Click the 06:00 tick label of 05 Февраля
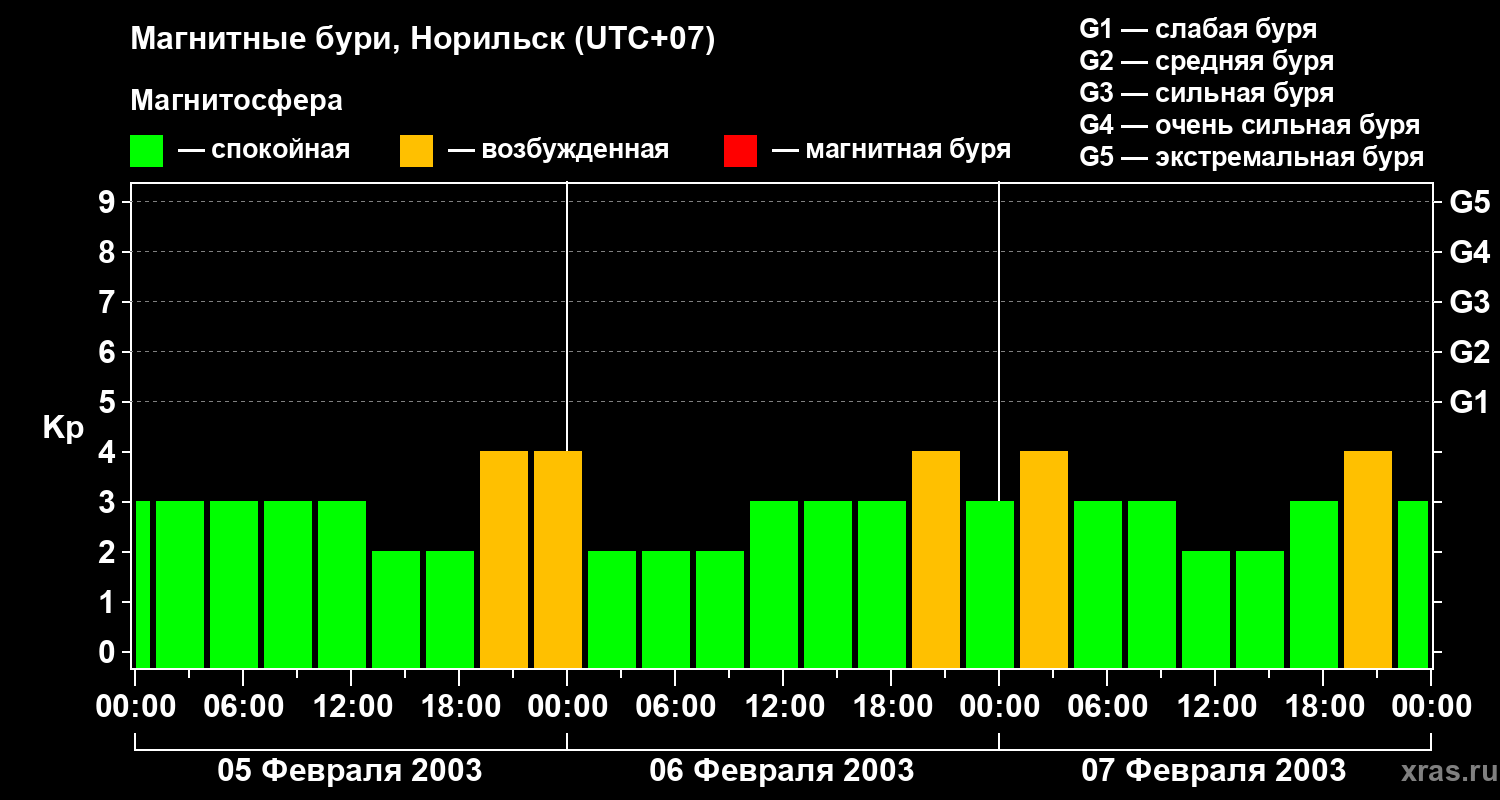Viewport: 1500px width, 800px height. [243, 706]
